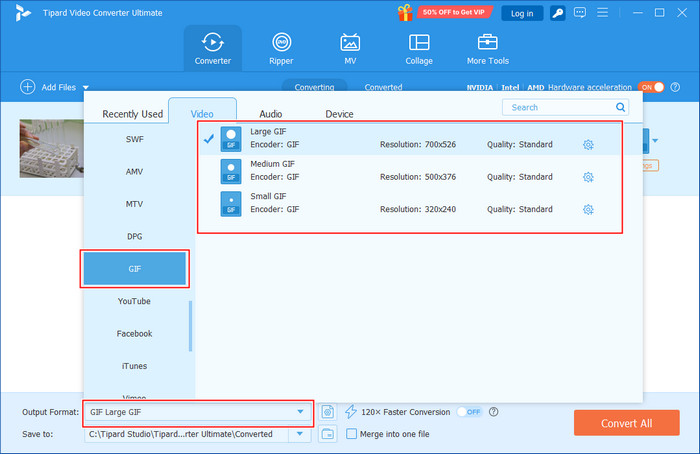Click the gift box promo icon
700x454 pixels.
[x=405, y=12]
